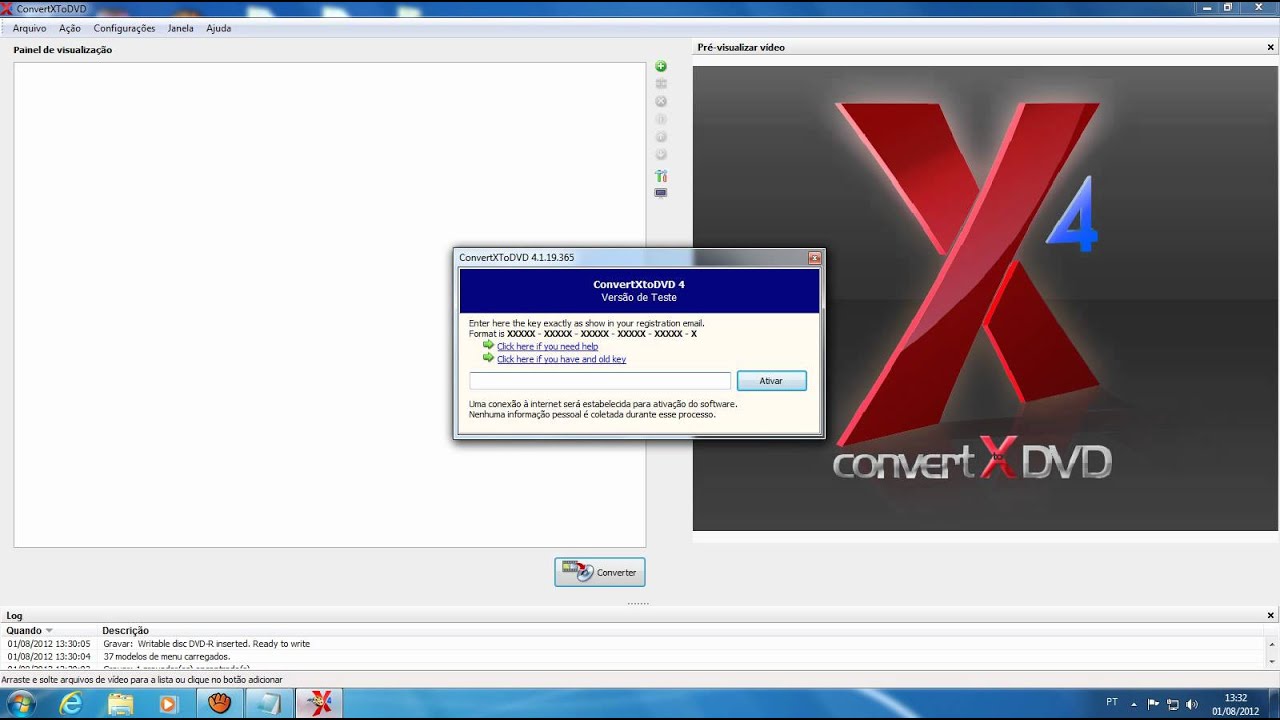Click the ConvertXtoDVD logo preview image
Image resolution: width=1280 pixels, height=720 pixels.
pyautogui.click(x=985, y=298)
